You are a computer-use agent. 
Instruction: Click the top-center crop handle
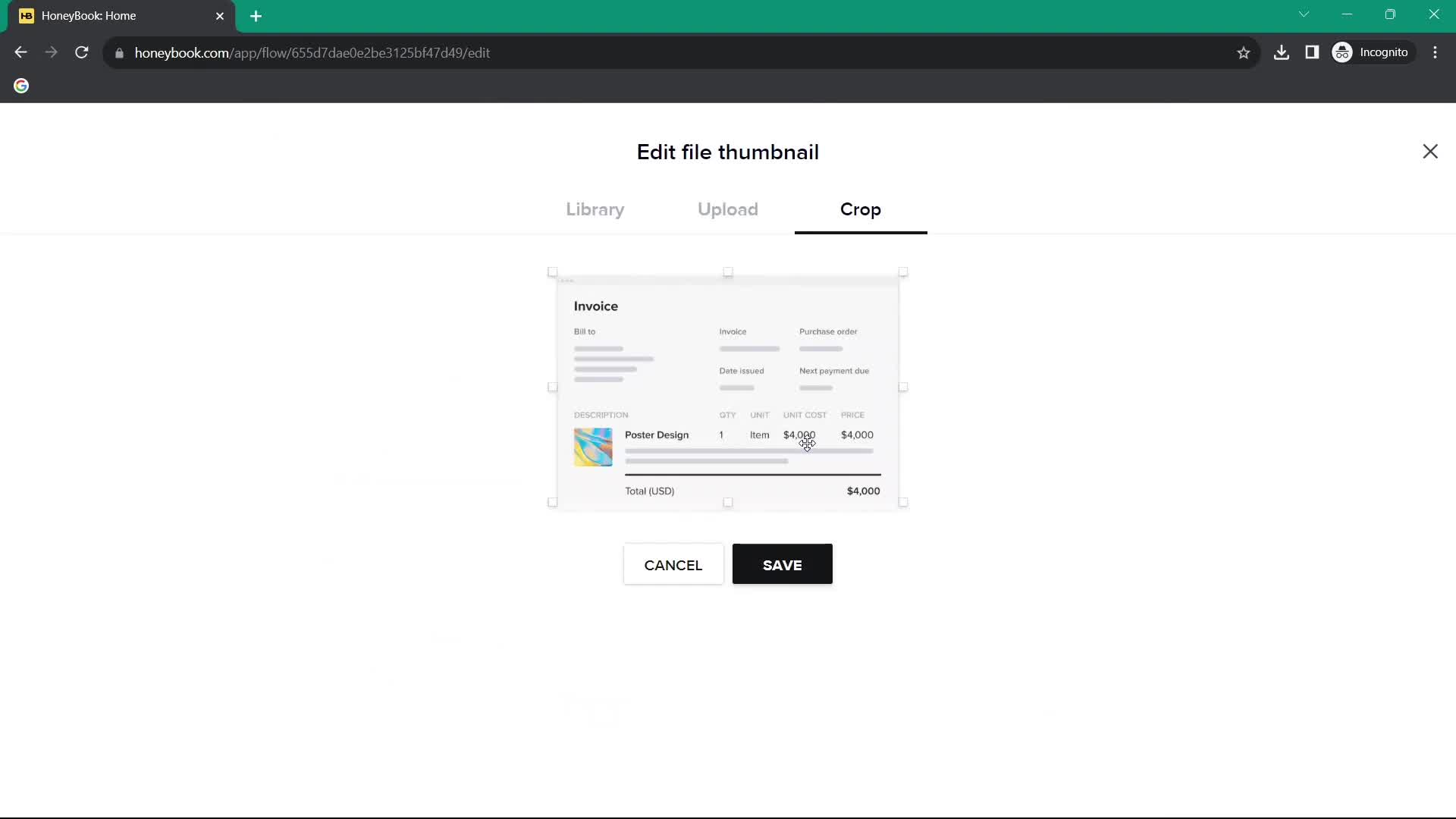click(x=728, y=272)
